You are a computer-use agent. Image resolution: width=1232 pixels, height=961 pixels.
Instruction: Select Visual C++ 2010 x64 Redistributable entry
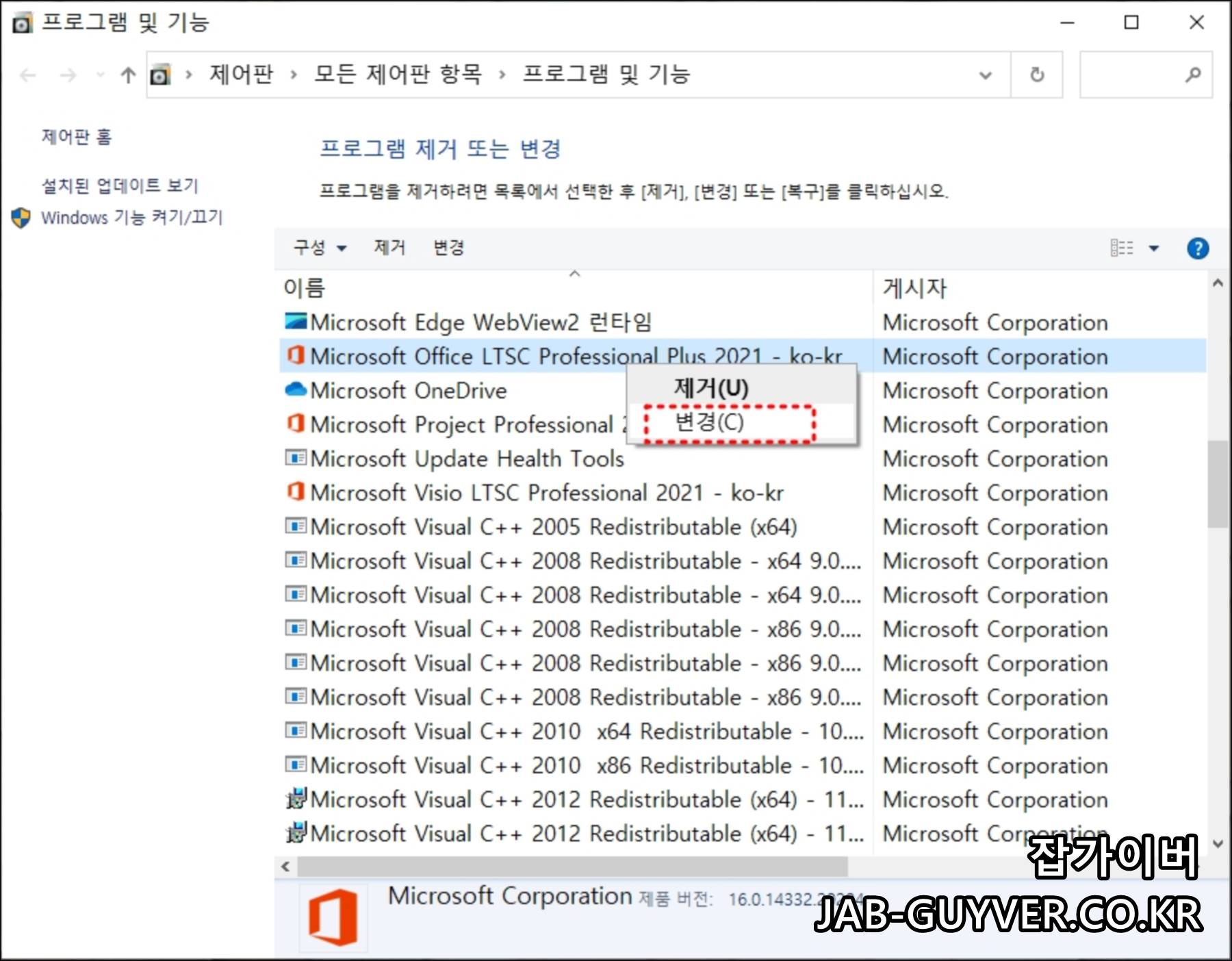pos(587,731)
